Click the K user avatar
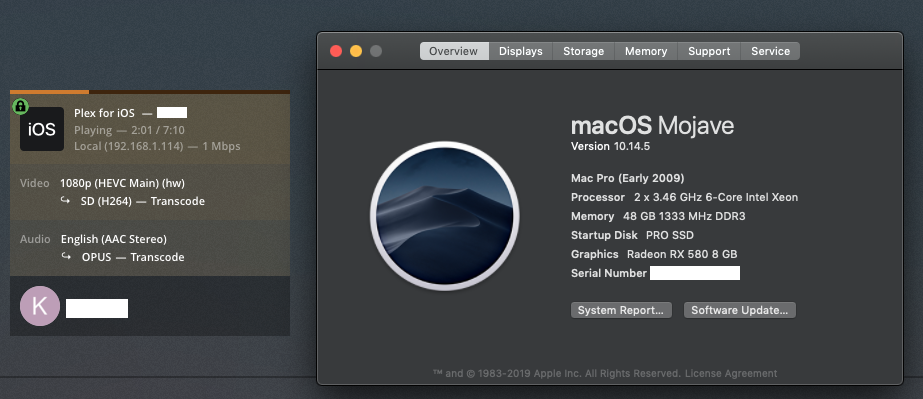This screenshot has height=399, width=923. coord(39,306)
